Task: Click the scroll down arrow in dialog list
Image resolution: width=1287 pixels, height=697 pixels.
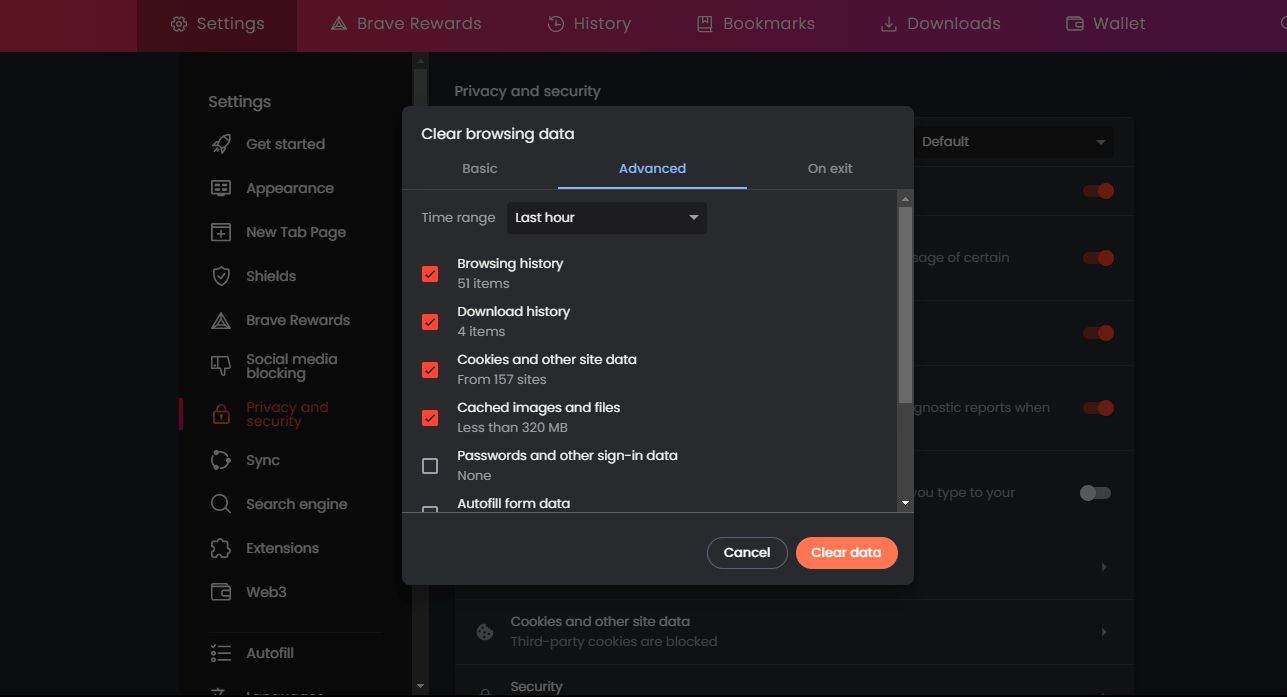Action: tap(905, 503)
